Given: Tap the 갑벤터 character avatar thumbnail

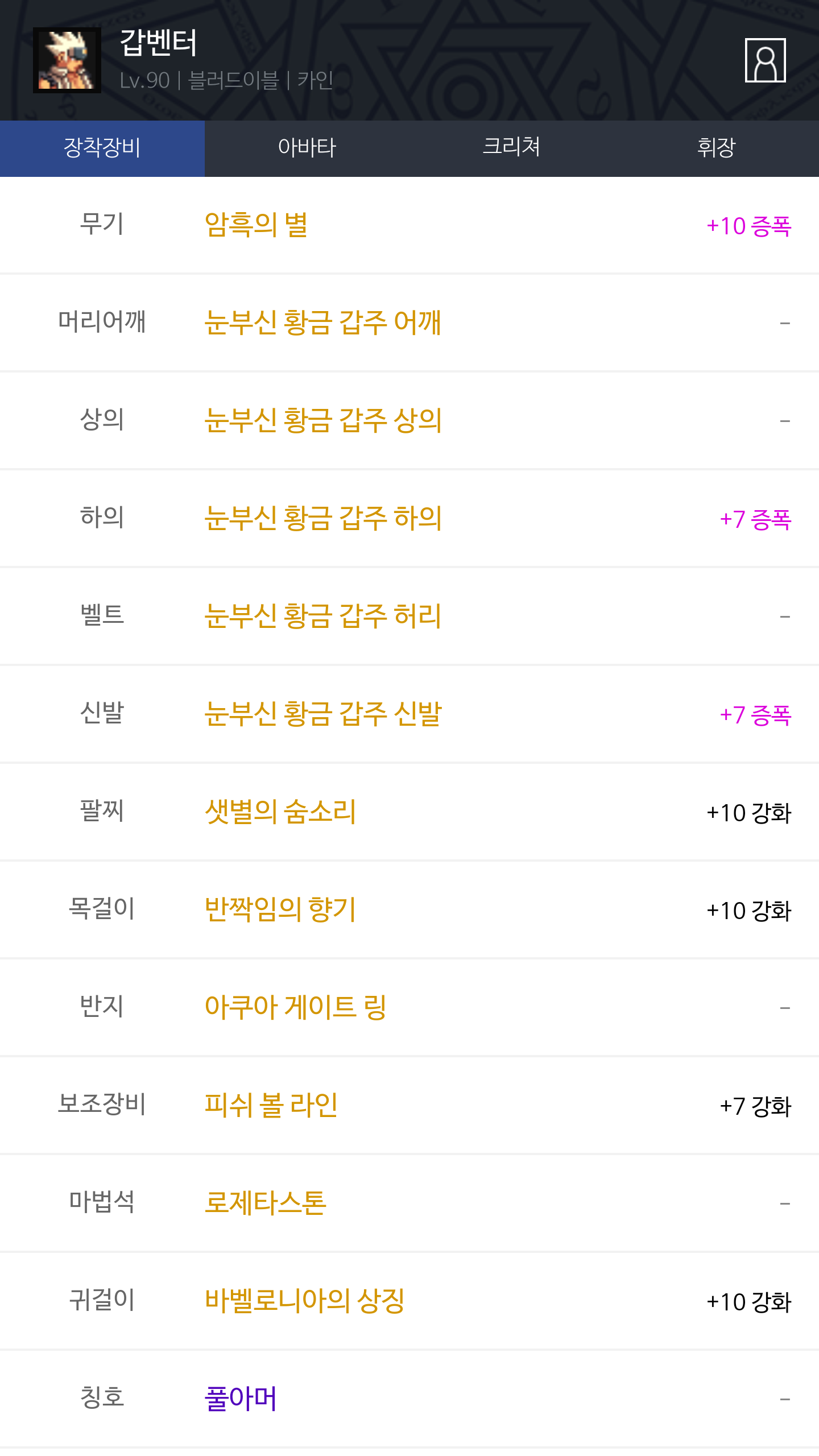Looking at the screenshot, I should coord(67,60).
